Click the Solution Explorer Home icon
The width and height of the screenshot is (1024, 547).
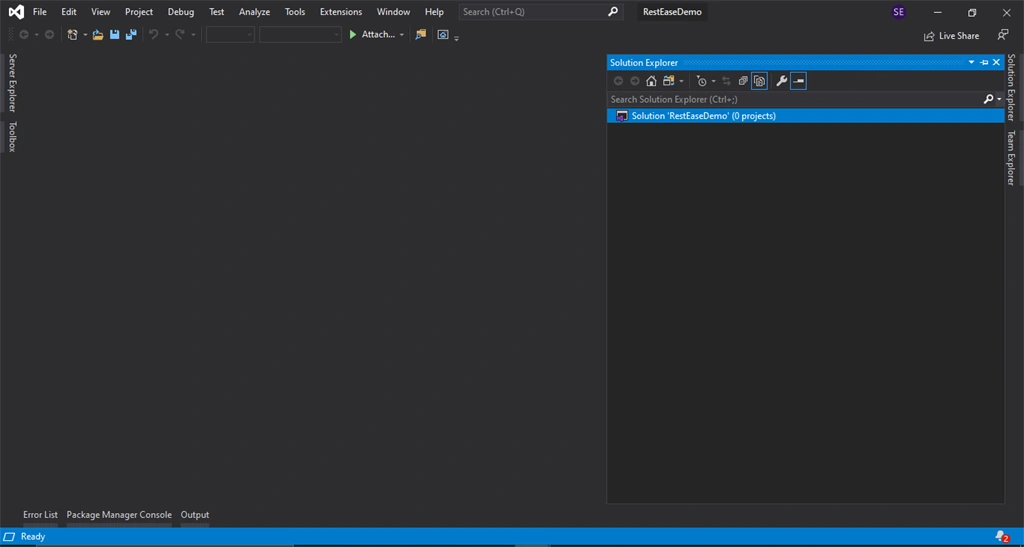click(x=651, y=81)
